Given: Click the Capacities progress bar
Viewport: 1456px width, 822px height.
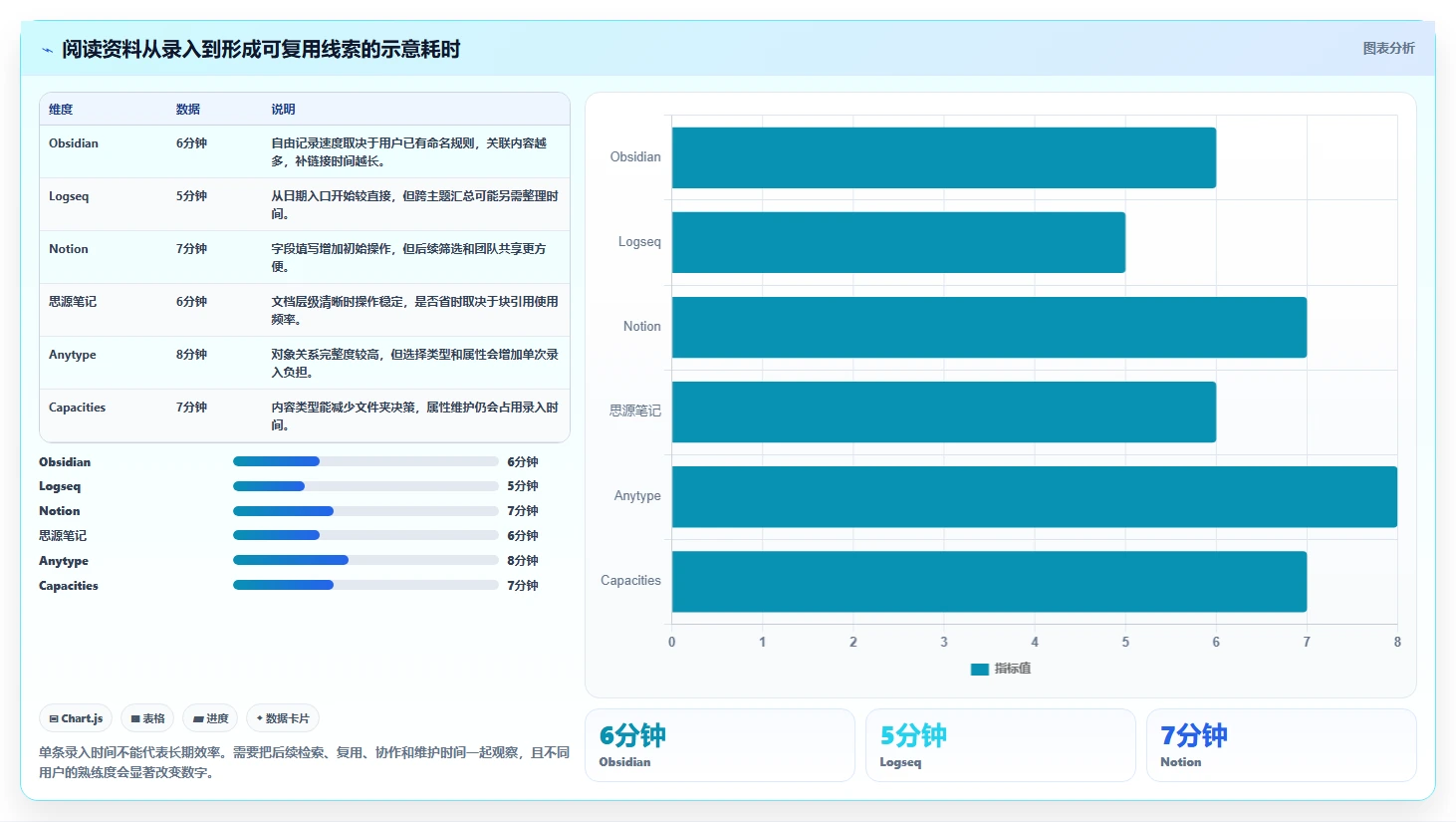Looking at the screenshot, I should point(365,585).
